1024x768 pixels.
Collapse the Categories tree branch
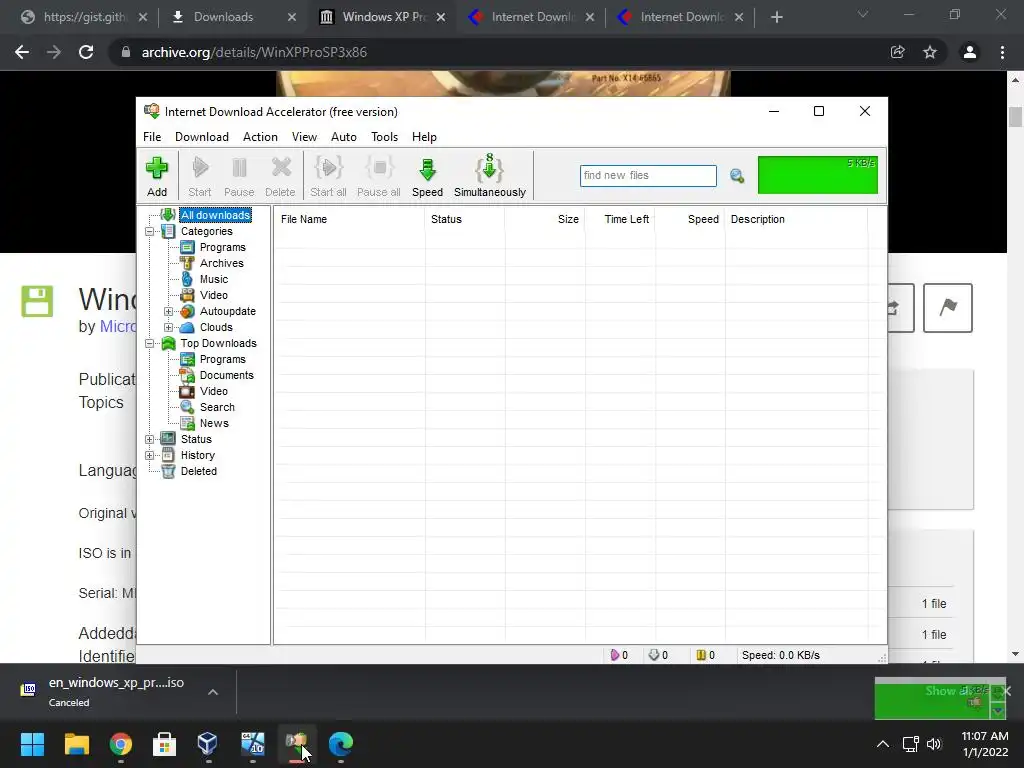150,231
